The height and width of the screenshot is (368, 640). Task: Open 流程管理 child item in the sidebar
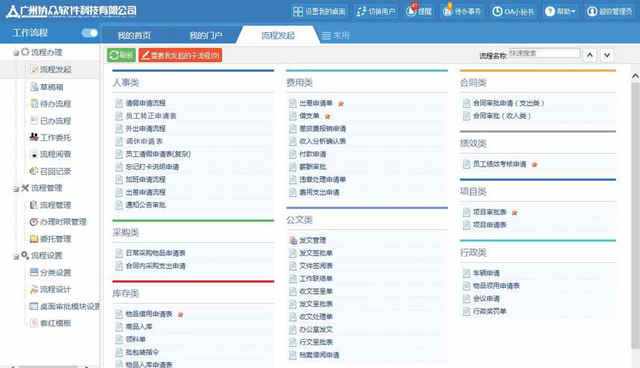56,205
